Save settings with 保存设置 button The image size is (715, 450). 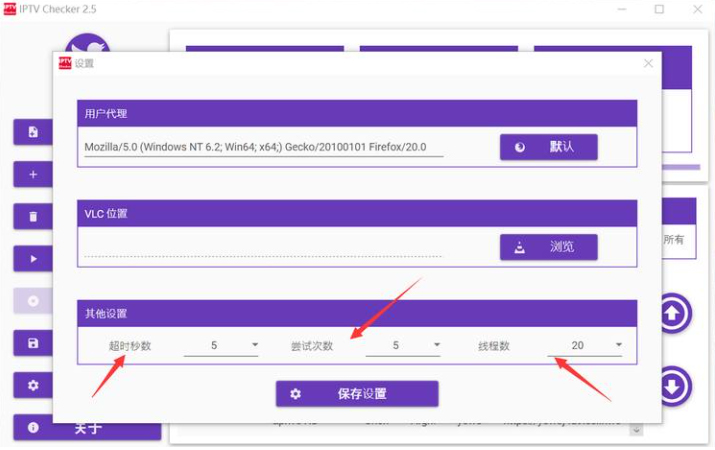(357, 394)
